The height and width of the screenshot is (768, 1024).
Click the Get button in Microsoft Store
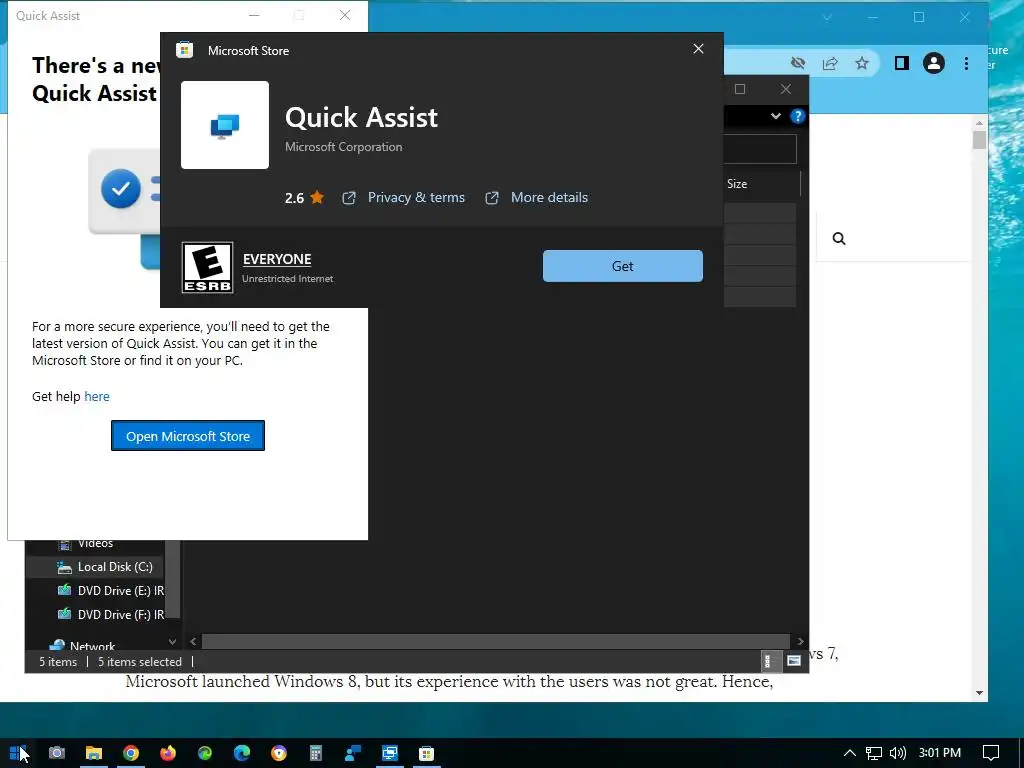tap(622, 266)
